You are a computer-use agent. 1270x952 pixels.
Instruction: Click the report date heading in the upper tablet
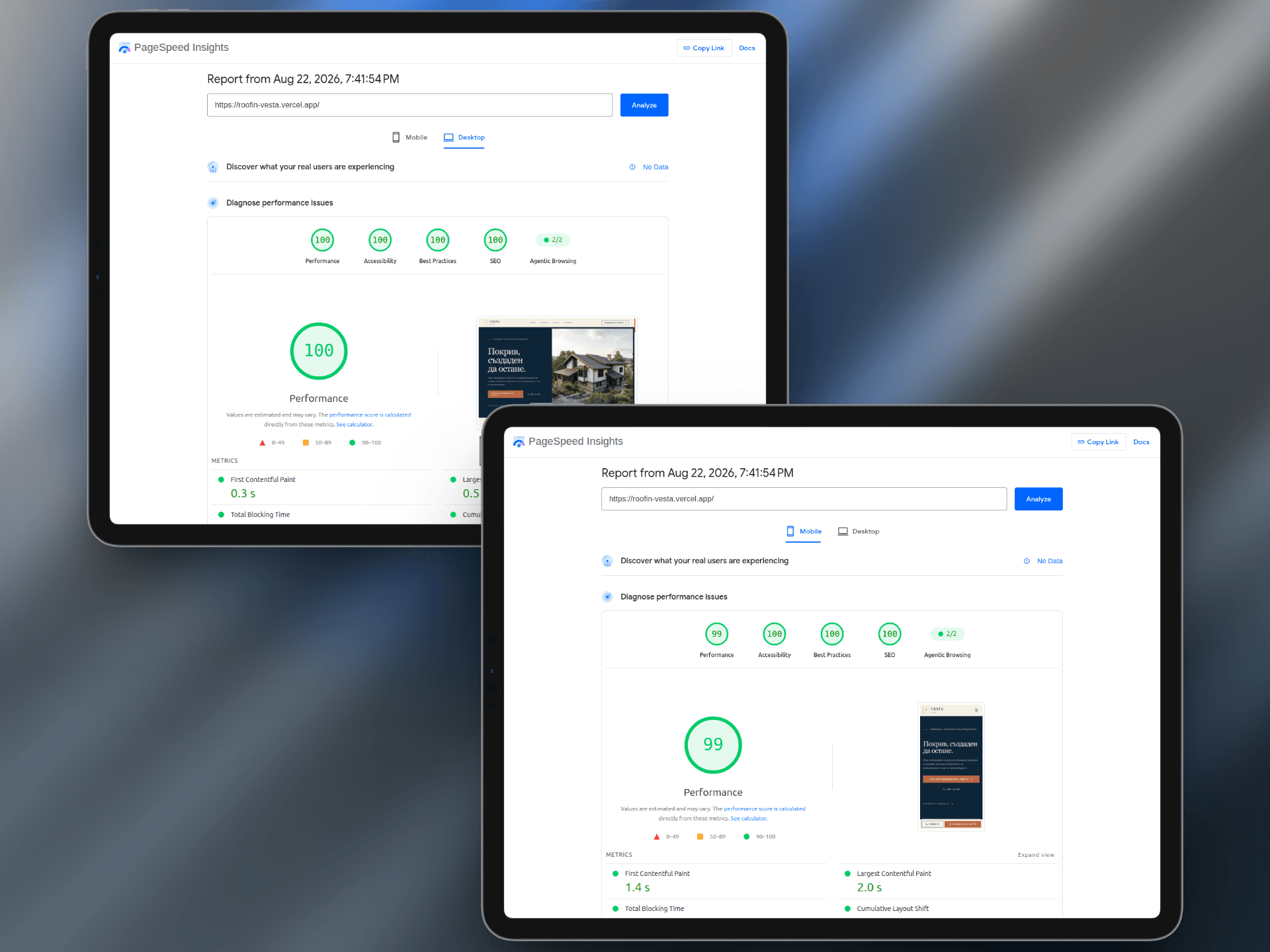click(303, 79)
